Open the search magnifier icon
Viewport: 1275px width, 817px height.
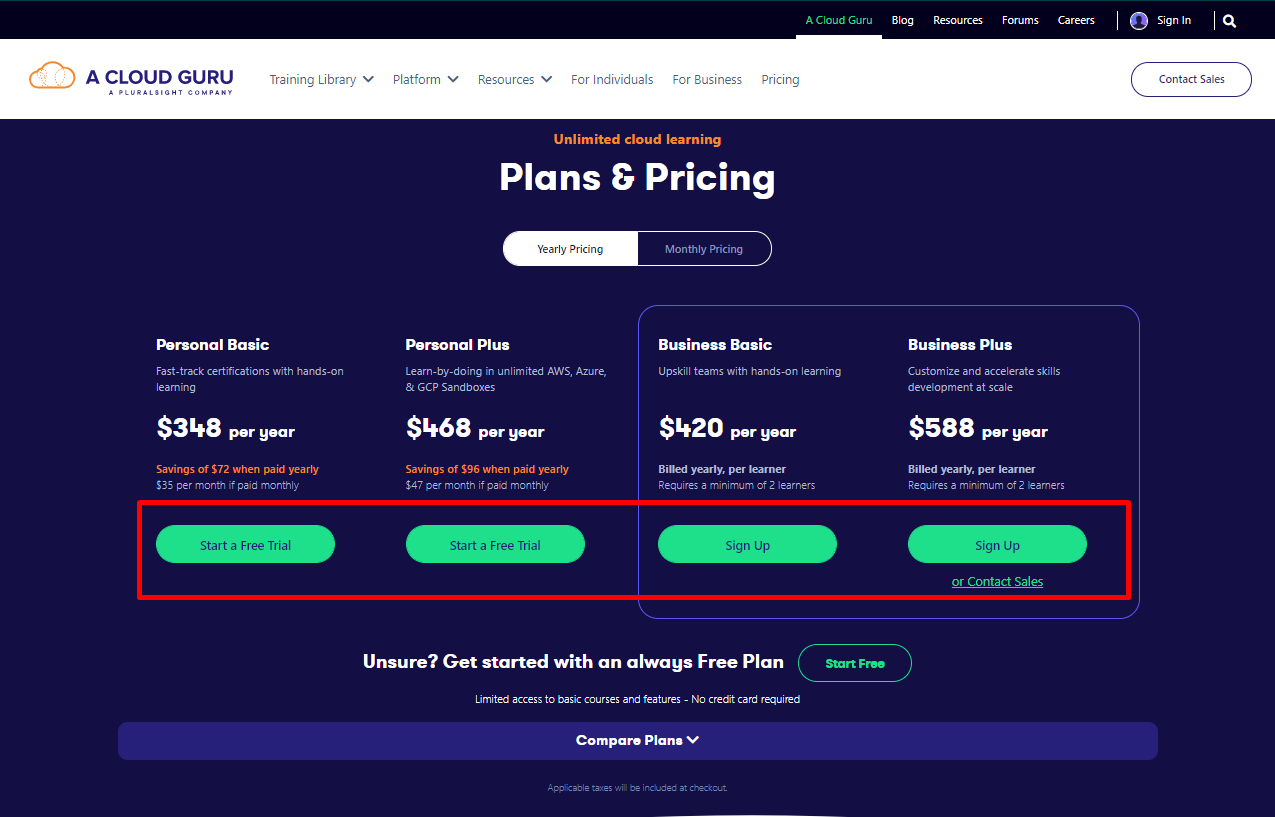(1229, 20)
